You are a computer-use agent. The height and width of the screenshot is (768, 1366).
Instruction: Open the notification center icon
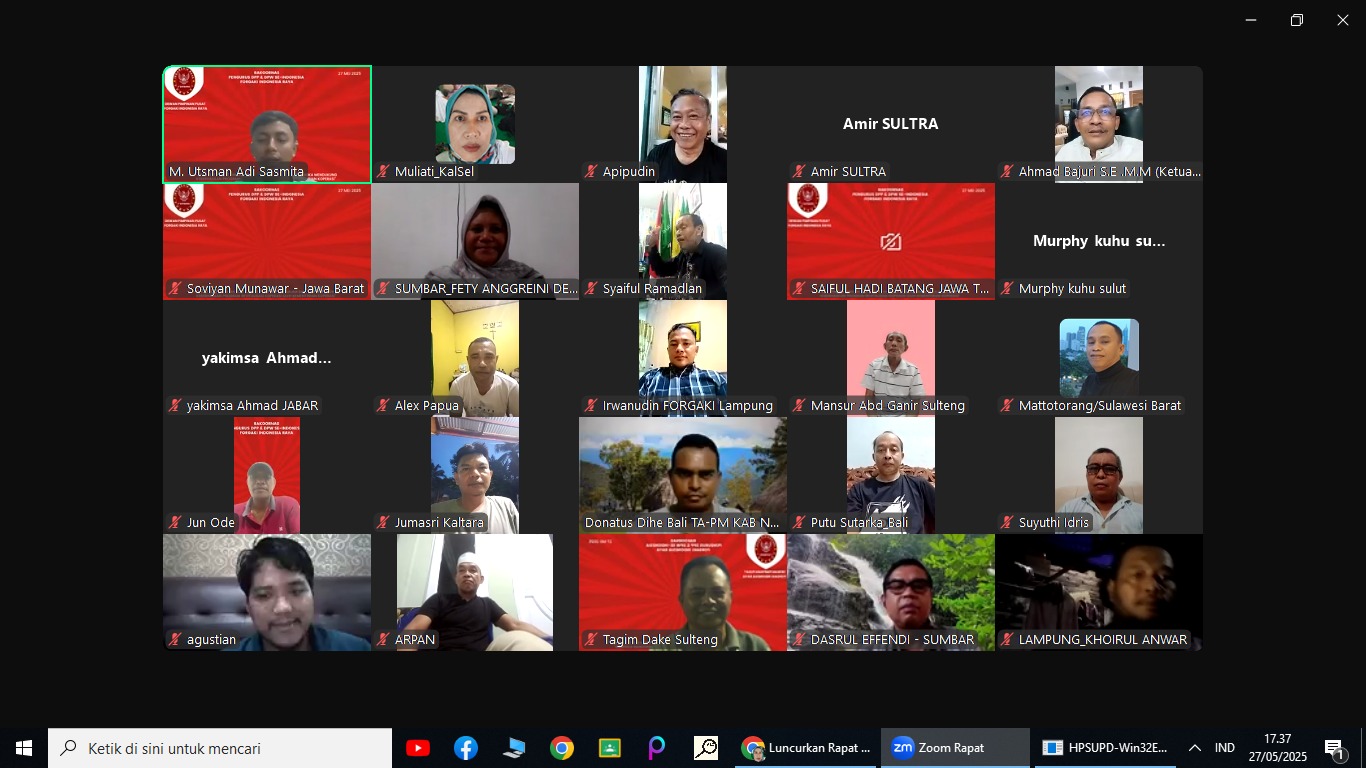pyautogui.click(x=1336, y=748)
